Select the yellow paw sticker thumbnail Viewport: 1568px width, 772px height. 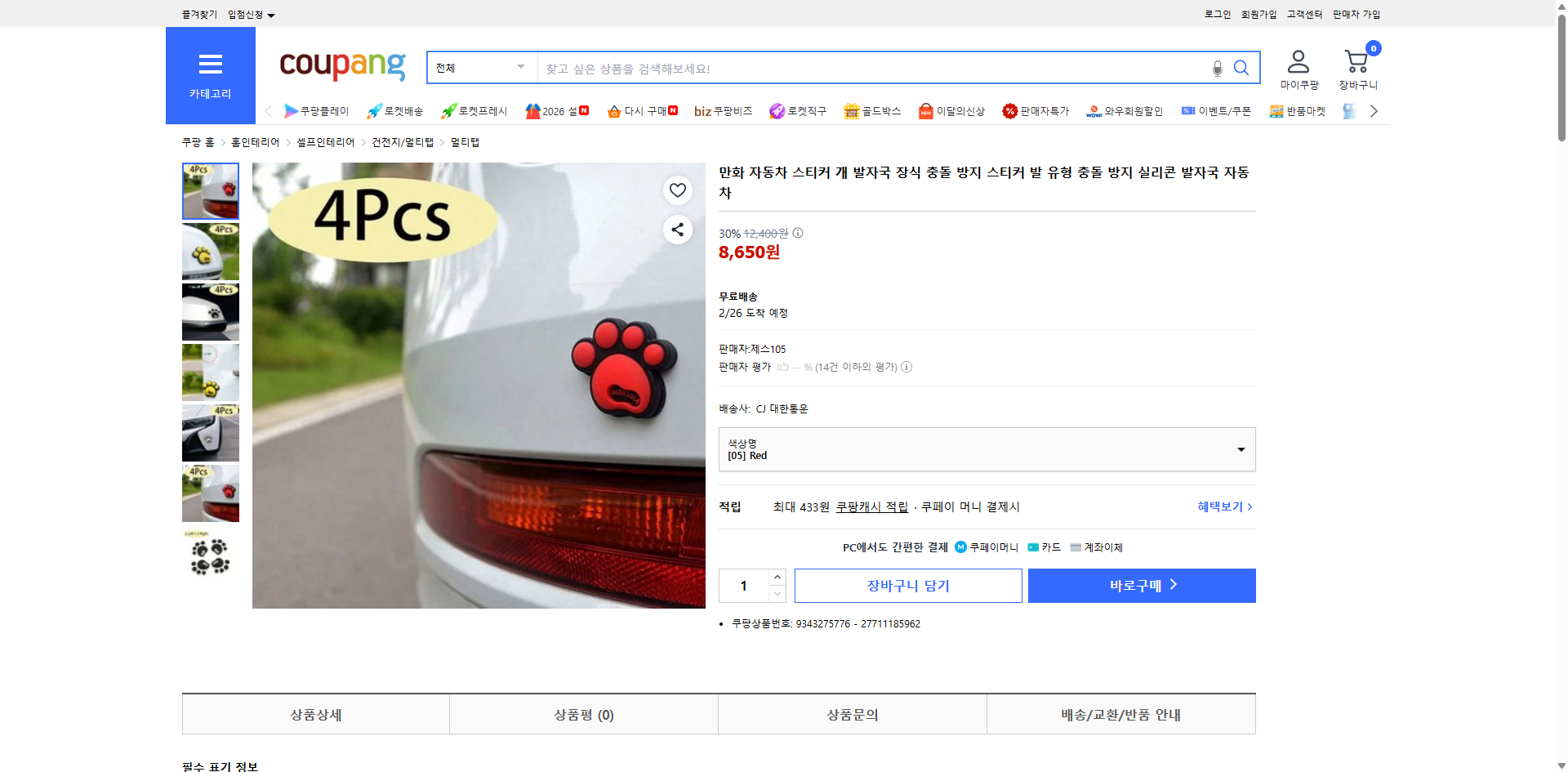[210, 251]
